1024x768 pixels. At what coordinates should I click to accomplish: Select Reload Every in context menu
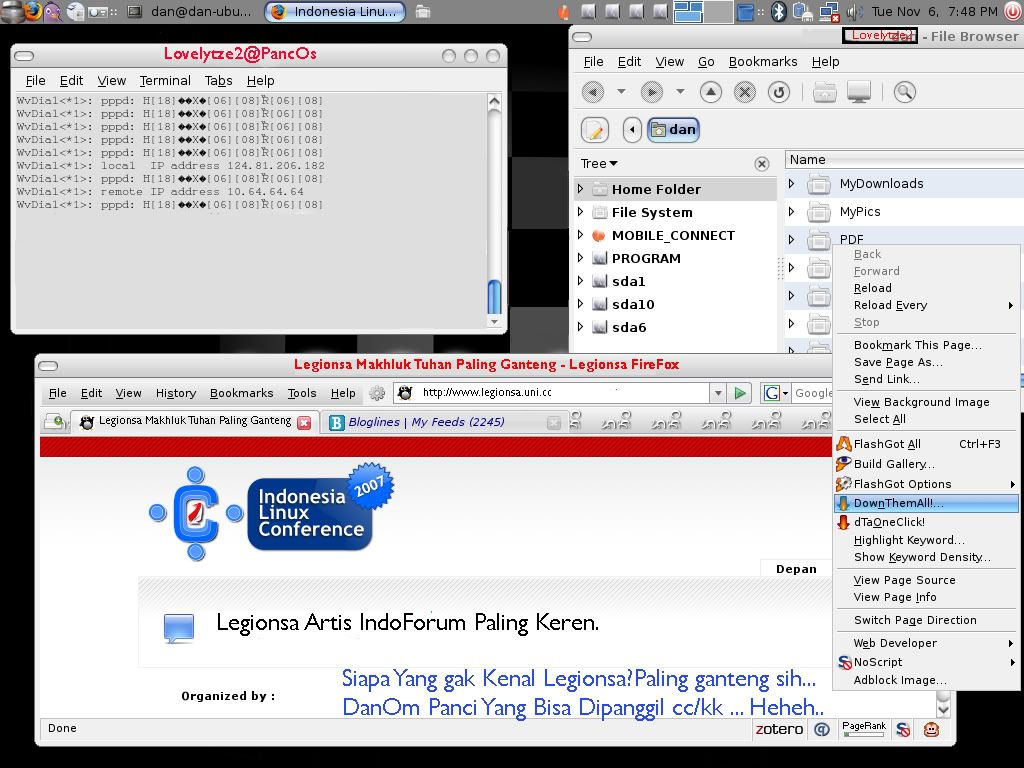[x=927, y=305]
